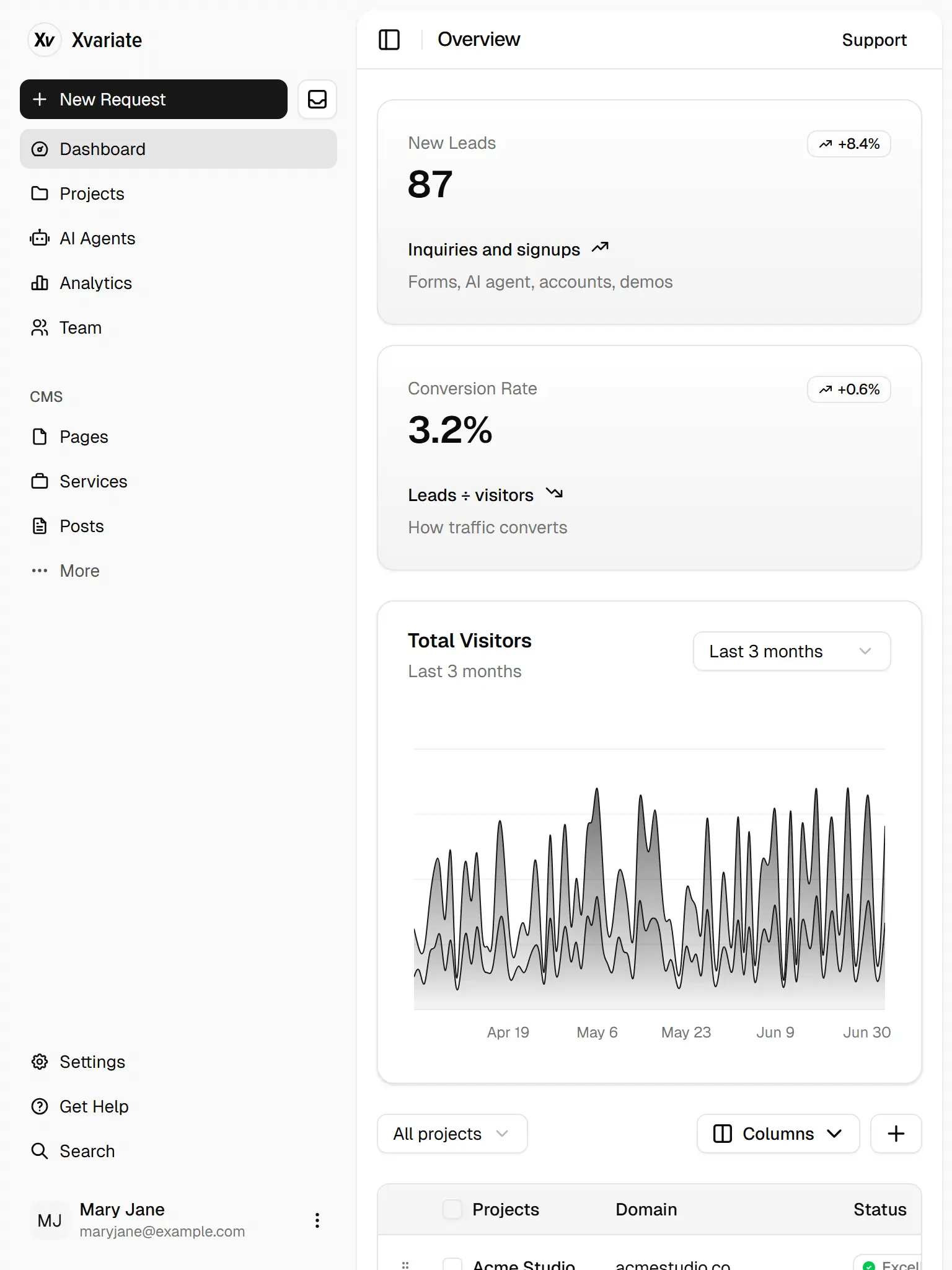The height and width of the screenshot is (1270, 952).
Task: Select Pages under CMS
Action: click(x=84, y=437)
